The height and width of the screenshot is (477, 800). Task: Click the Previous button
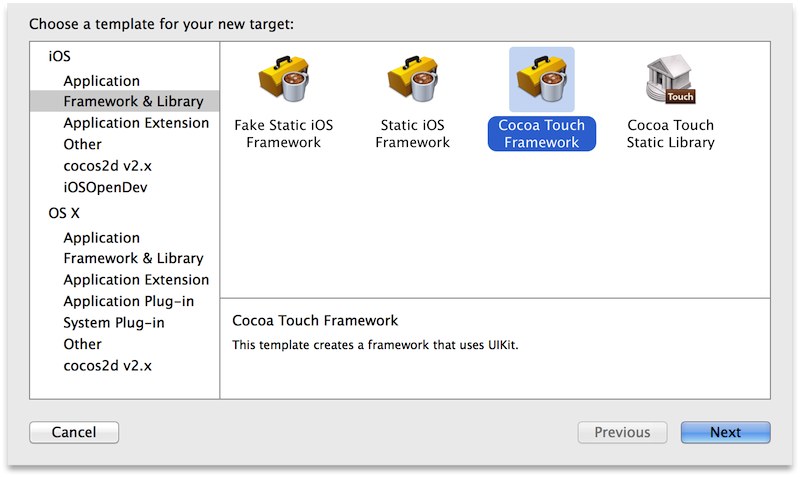[622, 432]
